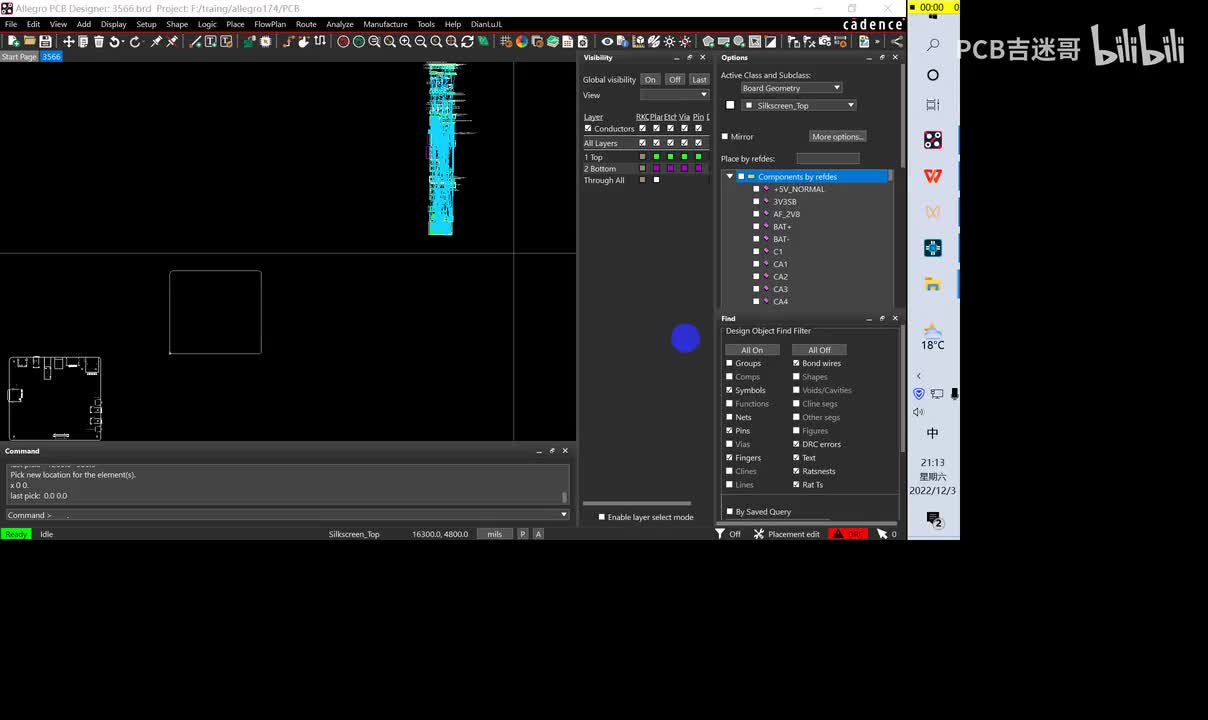The width and height of the screenshot is (1208, 720).
Task: Open WPS Office from taskbar
Action: pyautogui.click(x=932, y=176)
